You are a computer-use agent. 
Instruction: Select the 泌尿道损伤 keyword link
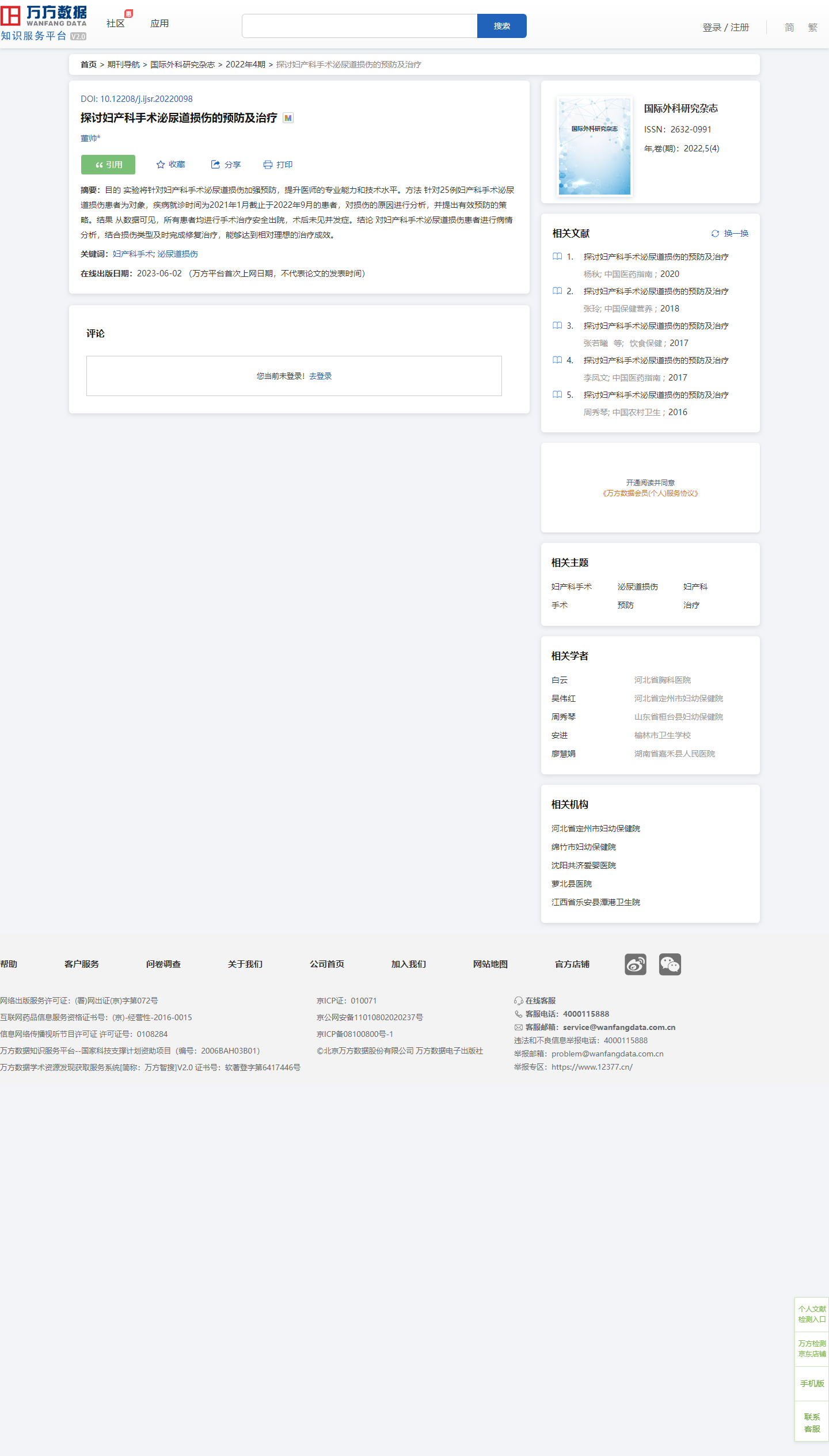[178, 254]
